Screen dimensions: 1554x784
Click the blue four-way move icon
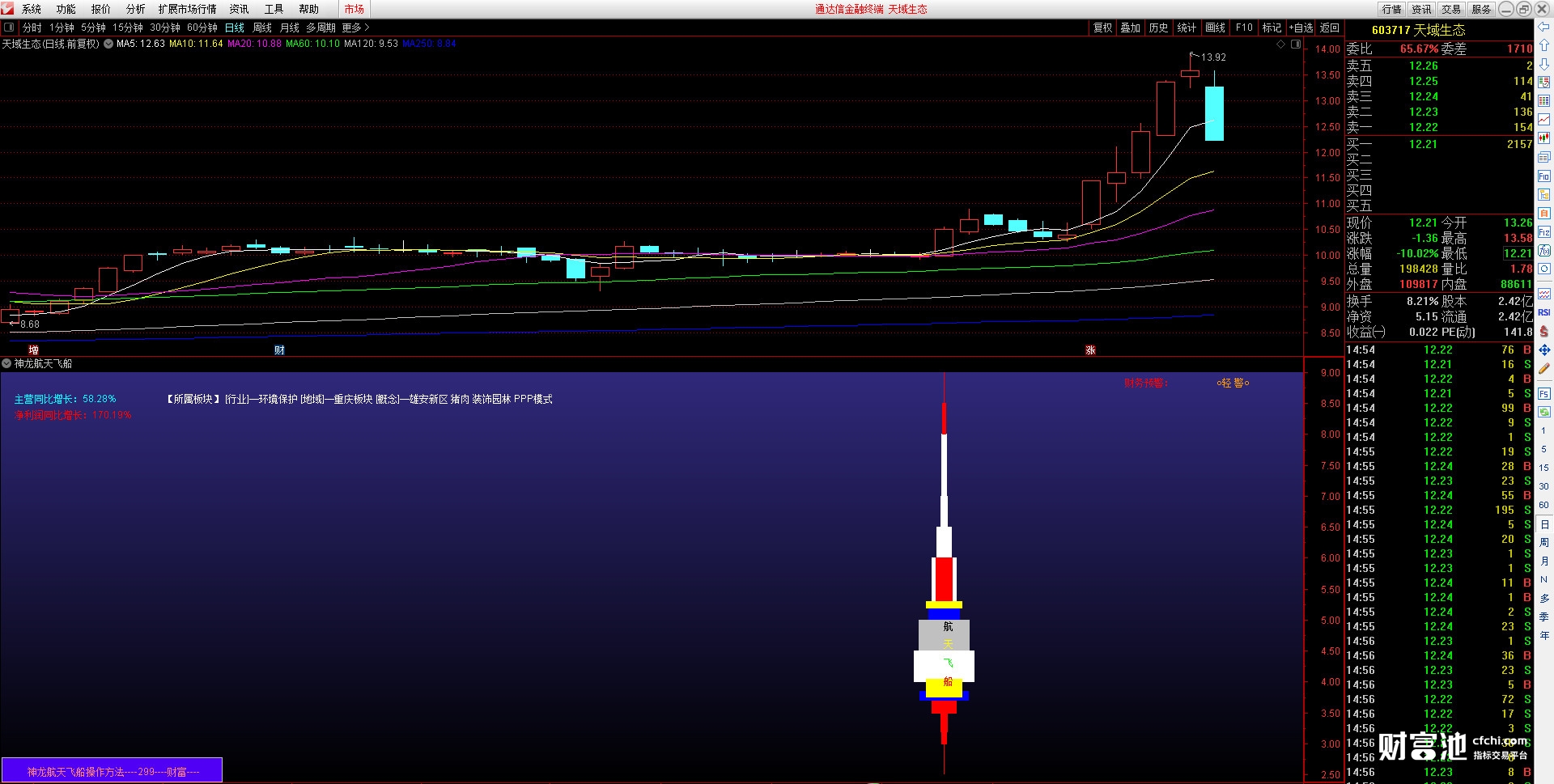click(x=1544, y=350)
